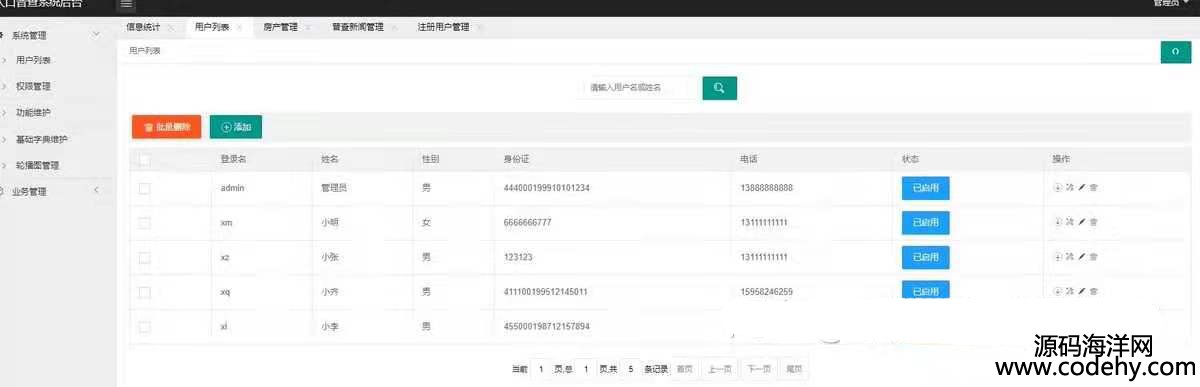Click the hamburger menu icon in top bar

coord(127,4)
